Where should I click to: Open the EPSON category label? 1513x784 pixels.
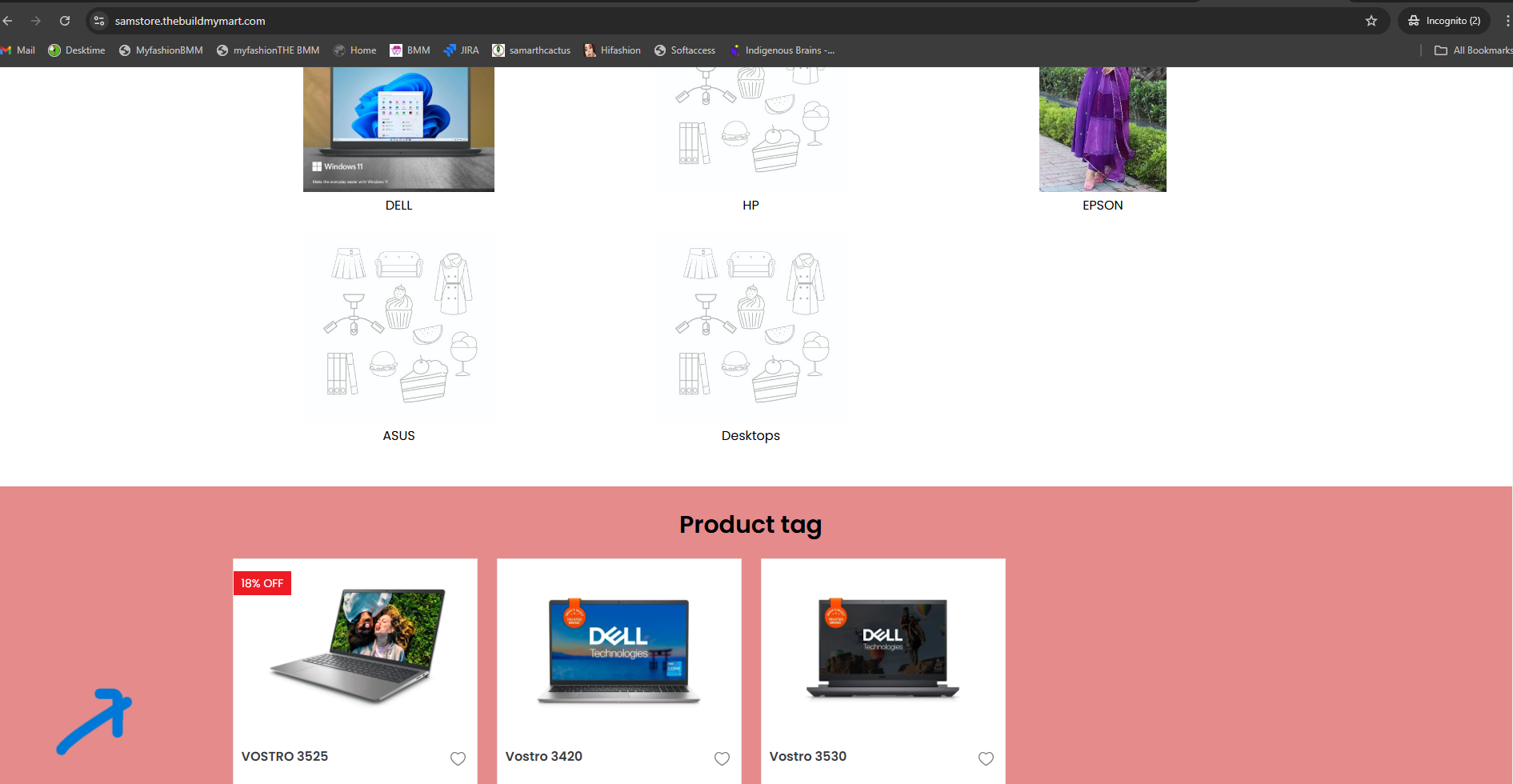[1103, 206]
